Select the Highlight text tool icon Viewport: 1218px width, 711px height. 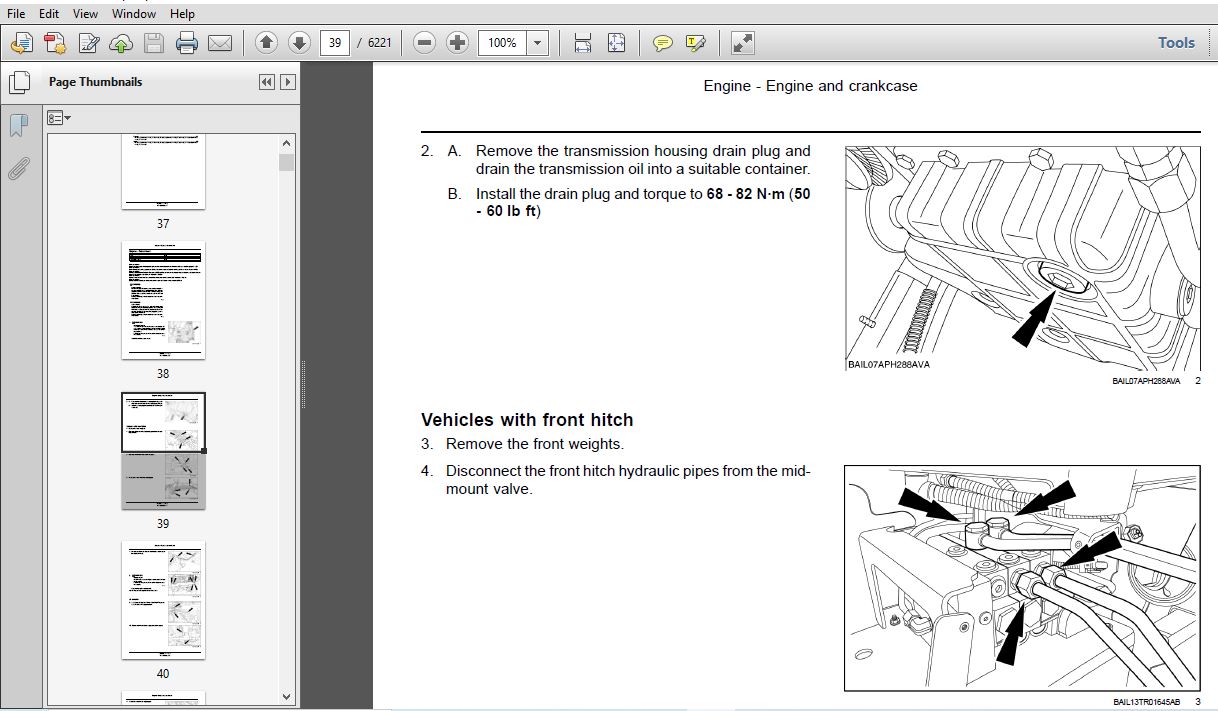point(696,43)
